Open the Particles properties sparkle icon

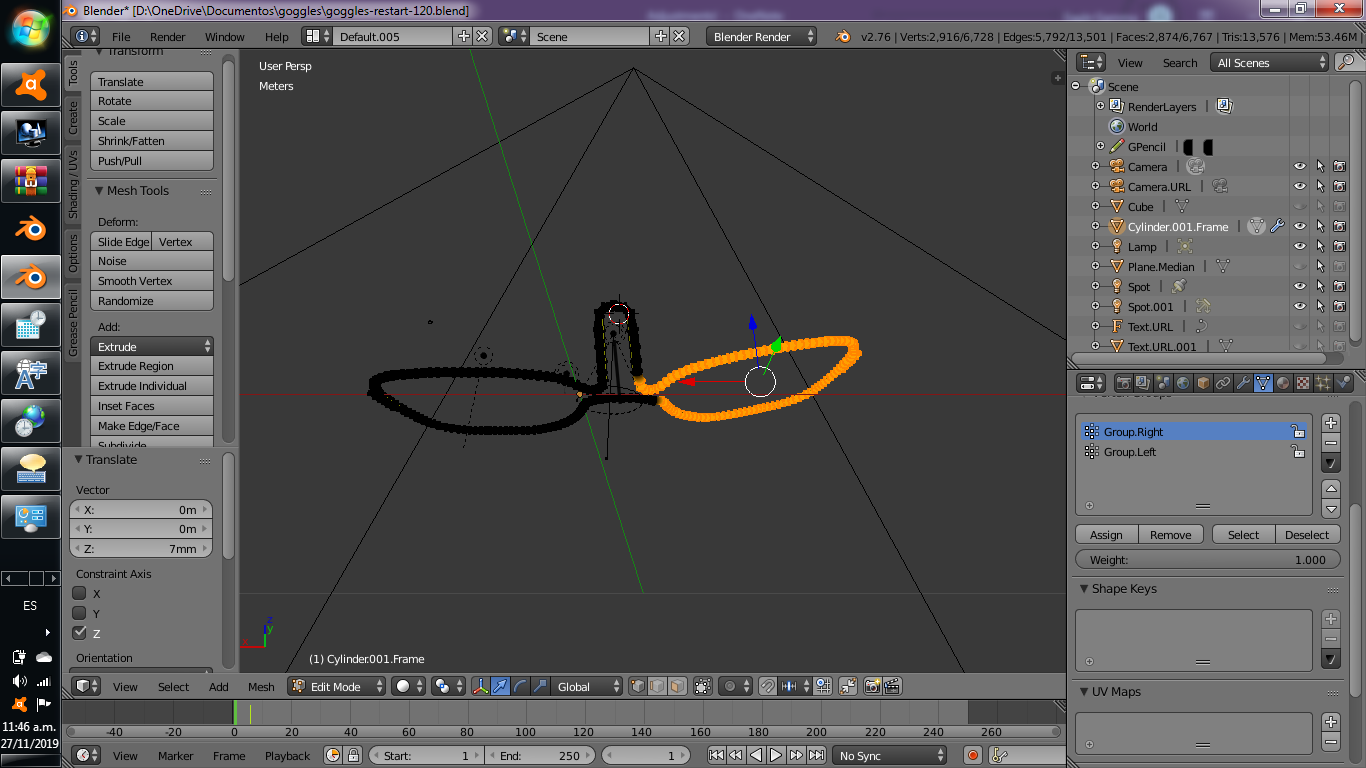coord(1323,383)
